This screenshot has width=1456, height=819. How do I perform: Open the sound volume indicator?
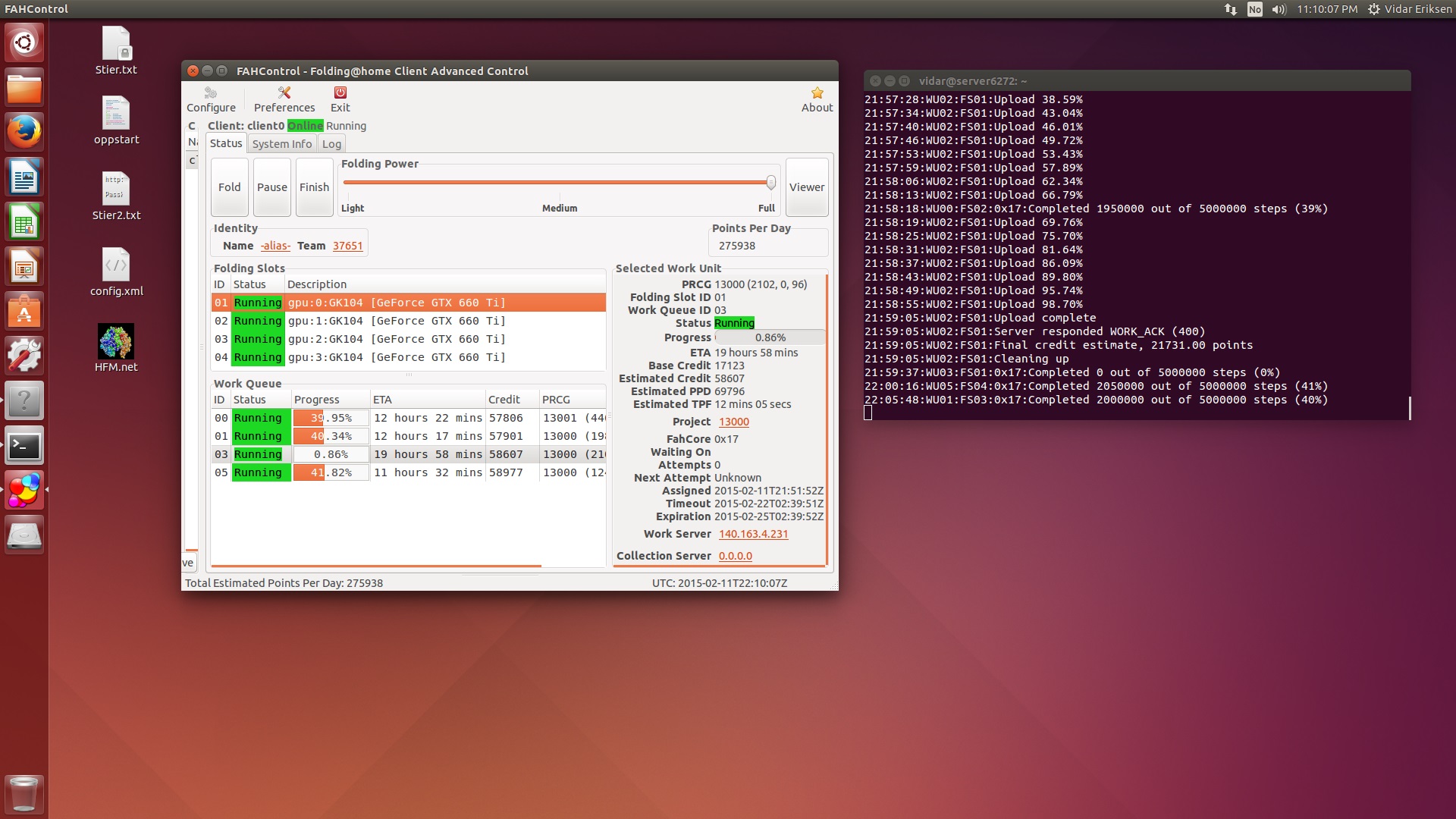click(1279, 9)
